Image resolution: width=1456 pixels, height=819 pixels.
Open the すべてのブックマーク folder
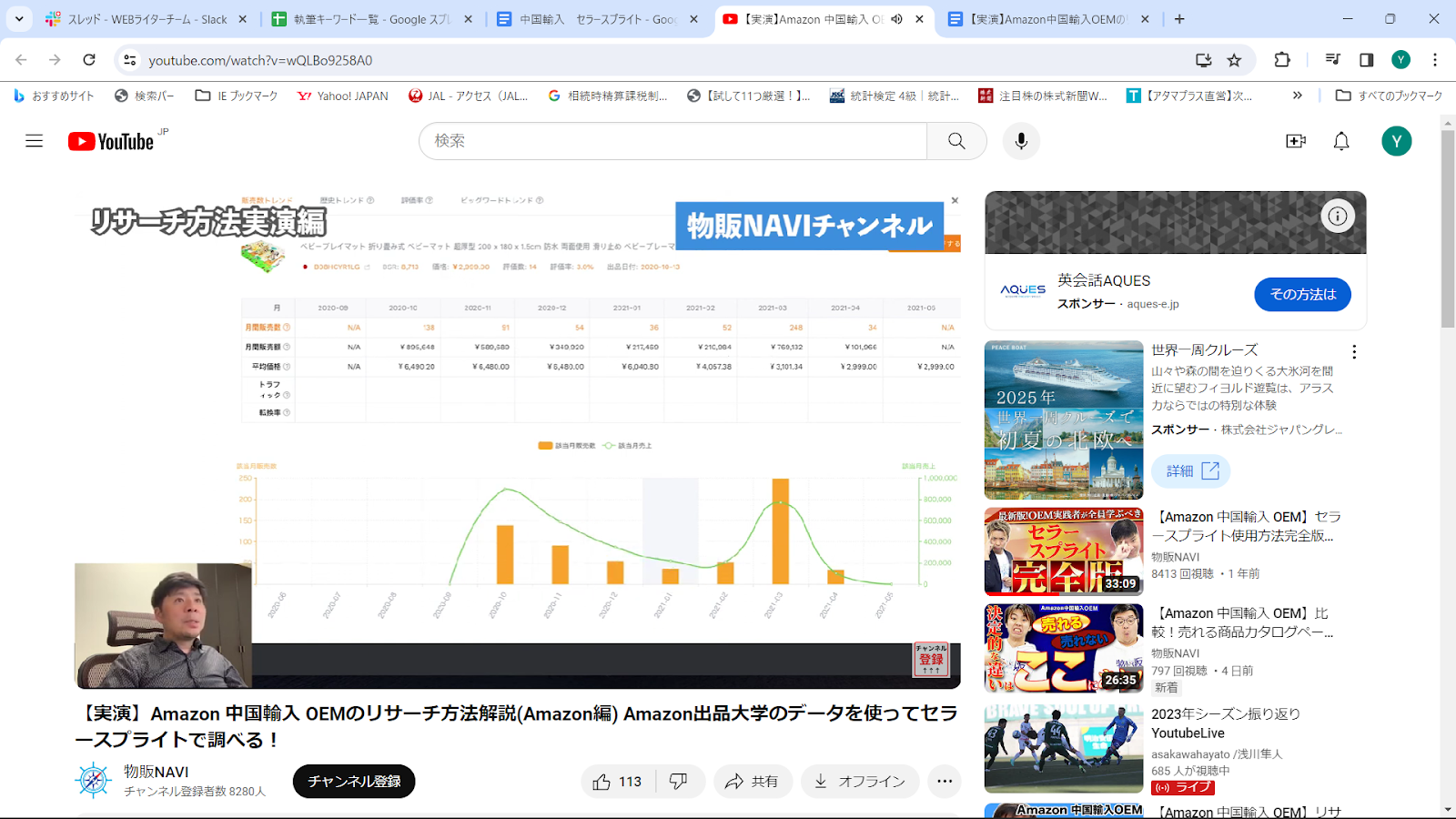pyautogui.click(x=1389, y=96)
